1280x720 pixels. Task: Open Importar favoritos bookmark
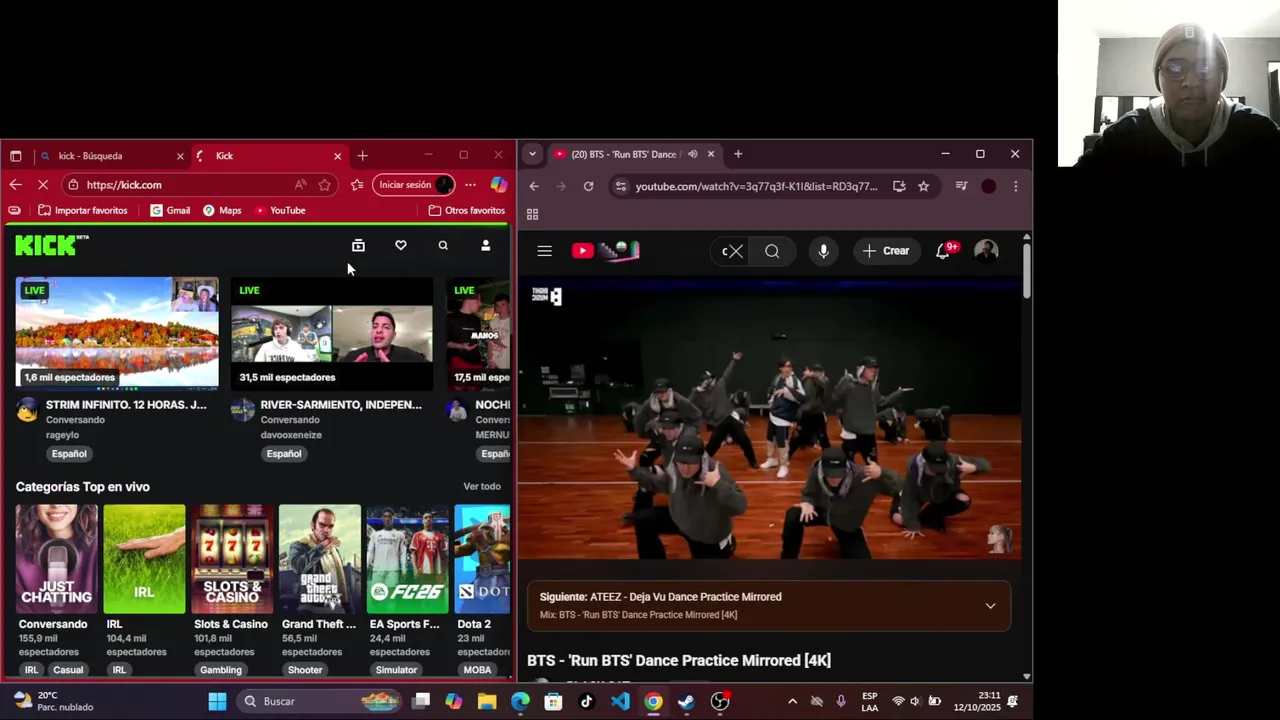(83, 211)
